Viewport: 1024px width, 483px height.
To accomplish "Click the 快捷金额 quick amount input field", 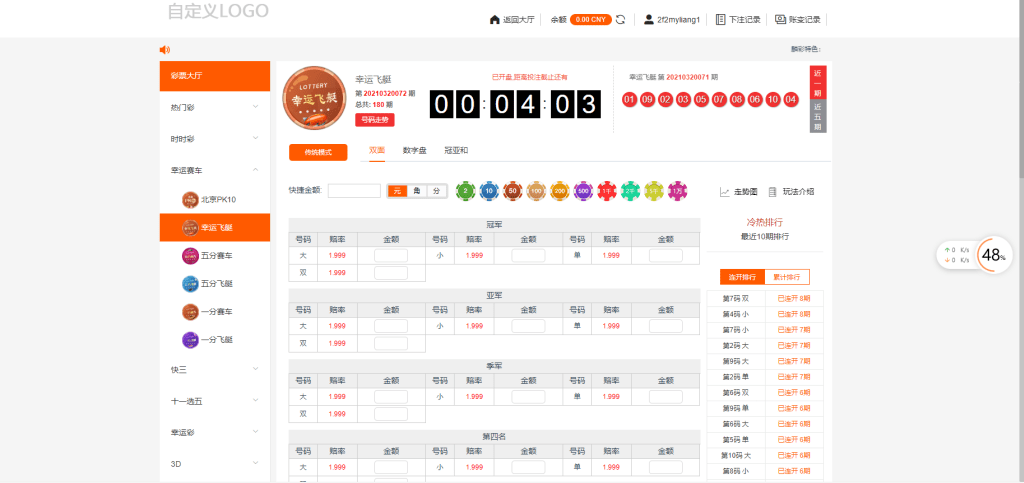I will 354,191.
